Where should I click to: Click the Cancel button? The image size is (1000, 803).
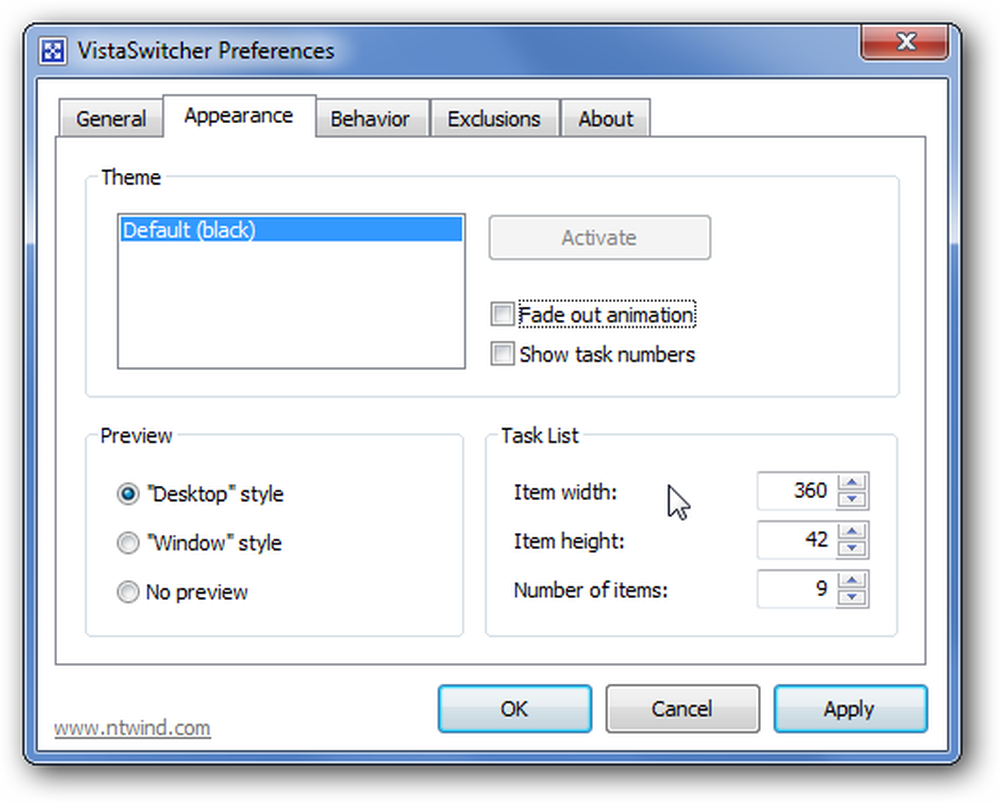point(682,709)
